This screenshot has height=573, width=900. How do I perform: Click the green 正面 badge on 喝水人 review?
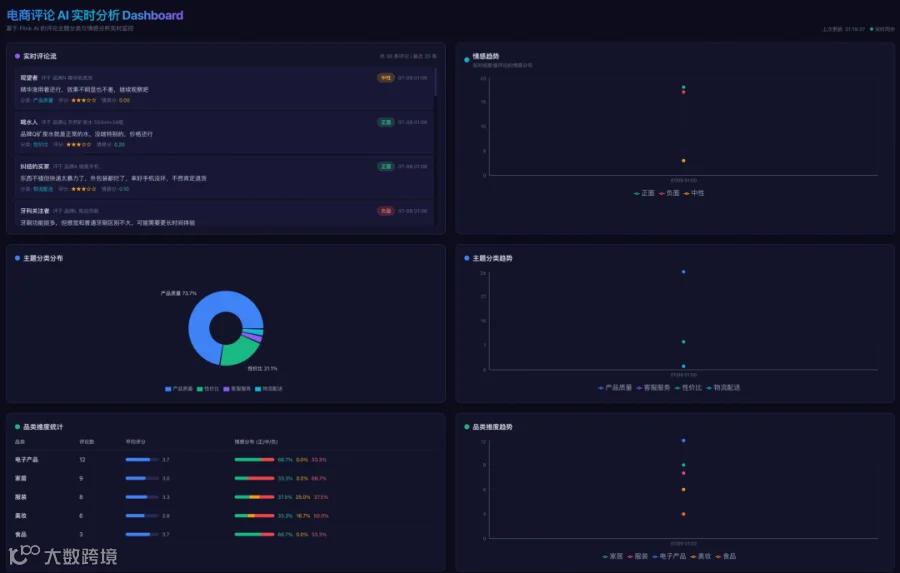(386, 122)
